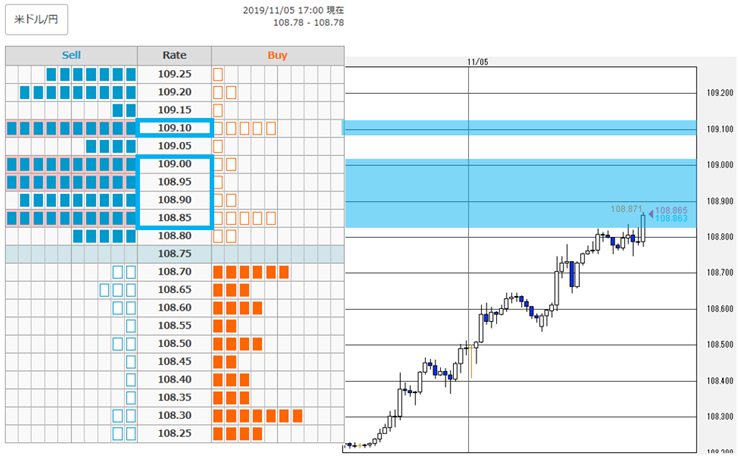Click the 109.00 rate cell
The height and width of the screenshot is (461, 740).
(175, 164)
